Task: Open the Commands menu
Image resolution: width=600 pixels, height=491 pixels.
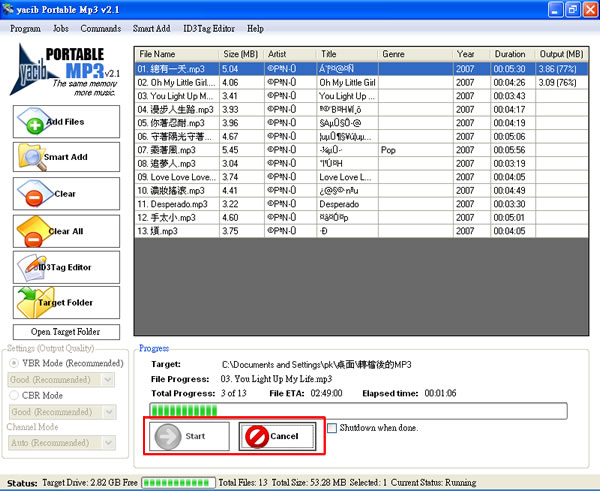Action: (x=99, y=29)
